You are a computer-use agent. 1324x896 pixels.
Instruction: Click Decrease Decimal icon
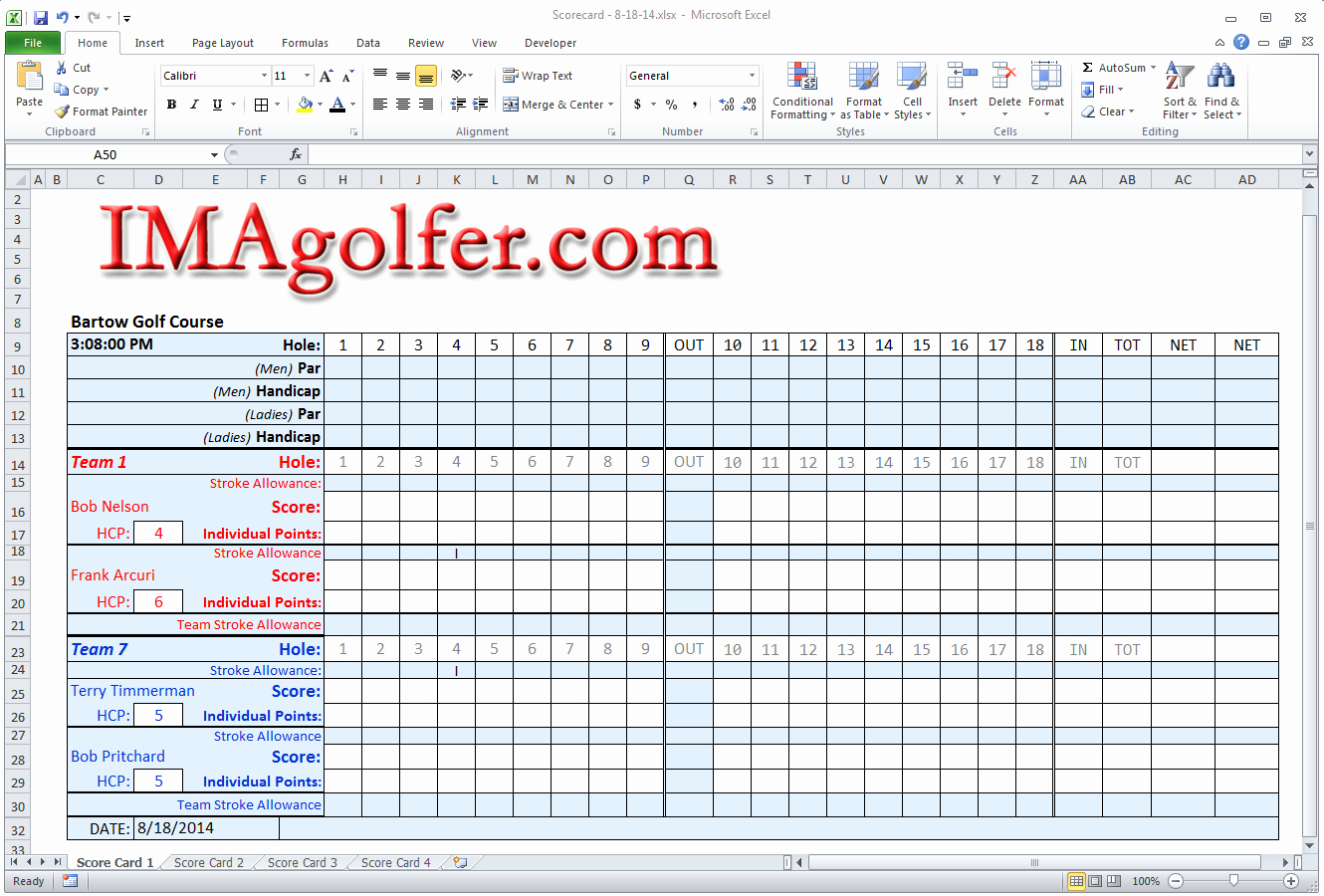(x=749, y=105)
